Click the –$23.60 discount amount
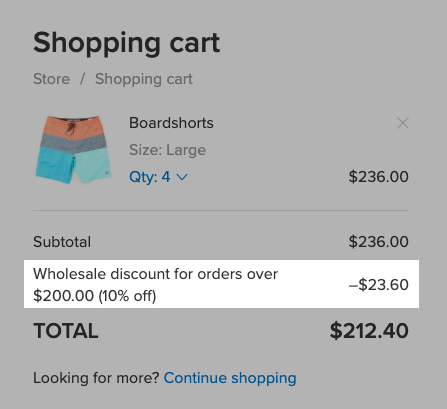Viewport: 447px width, 409px height. [x=379, y=285]
